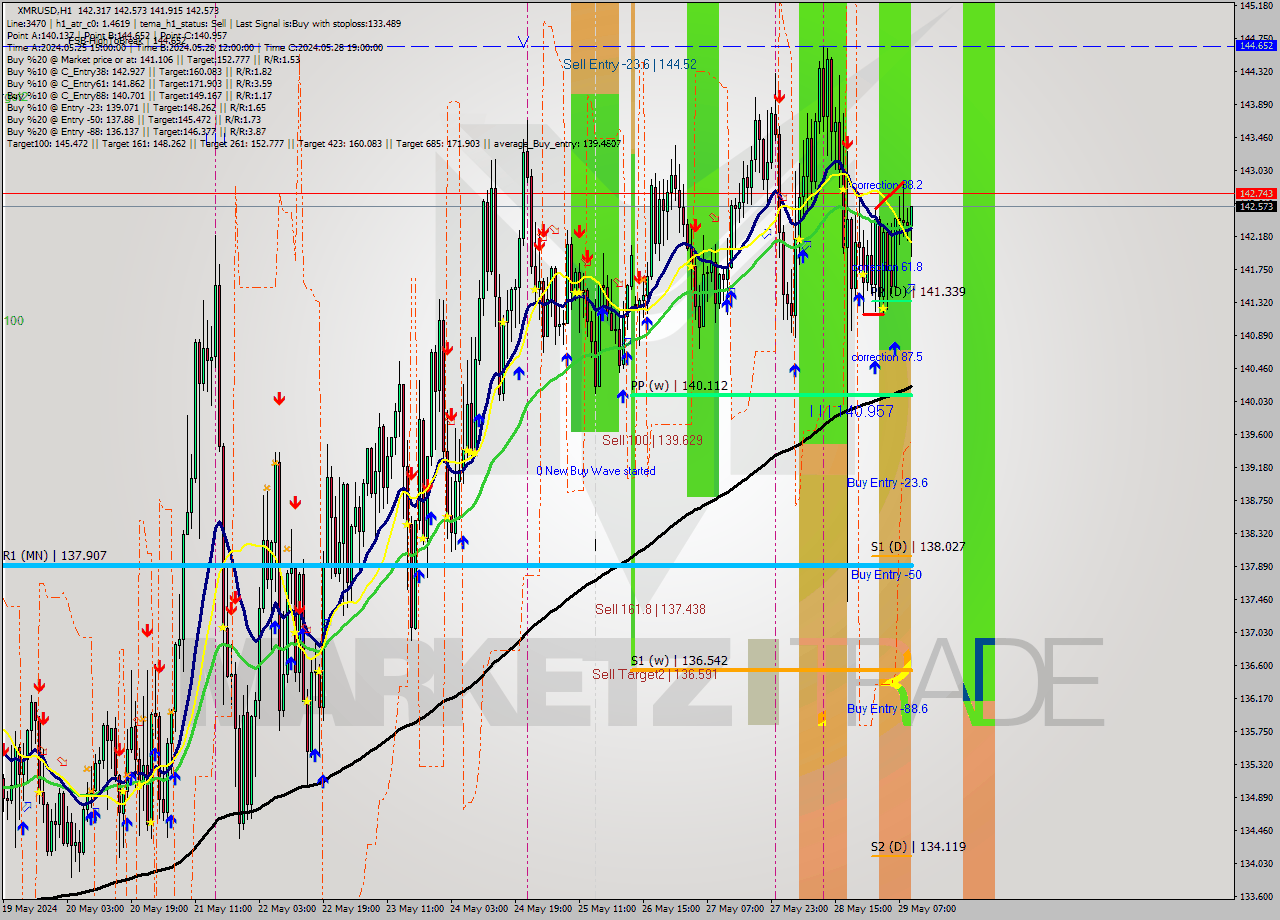The width and height of the screenshot is (1280, 920).
Task: Click the 'S2 (D) | 134.119' label
Action: 917,847
